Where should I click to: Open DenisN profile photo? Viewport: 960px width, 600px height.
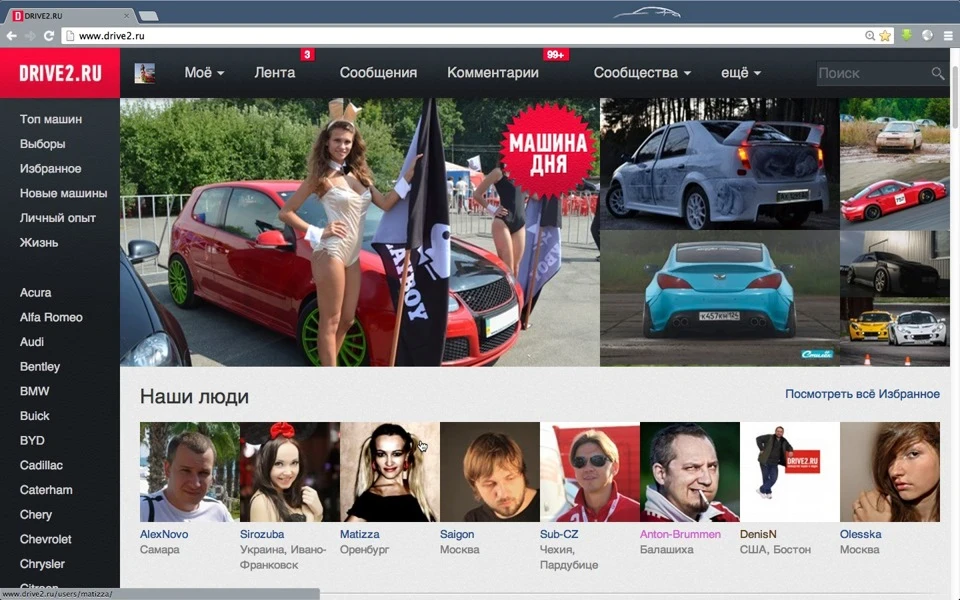tap(790, 472)
